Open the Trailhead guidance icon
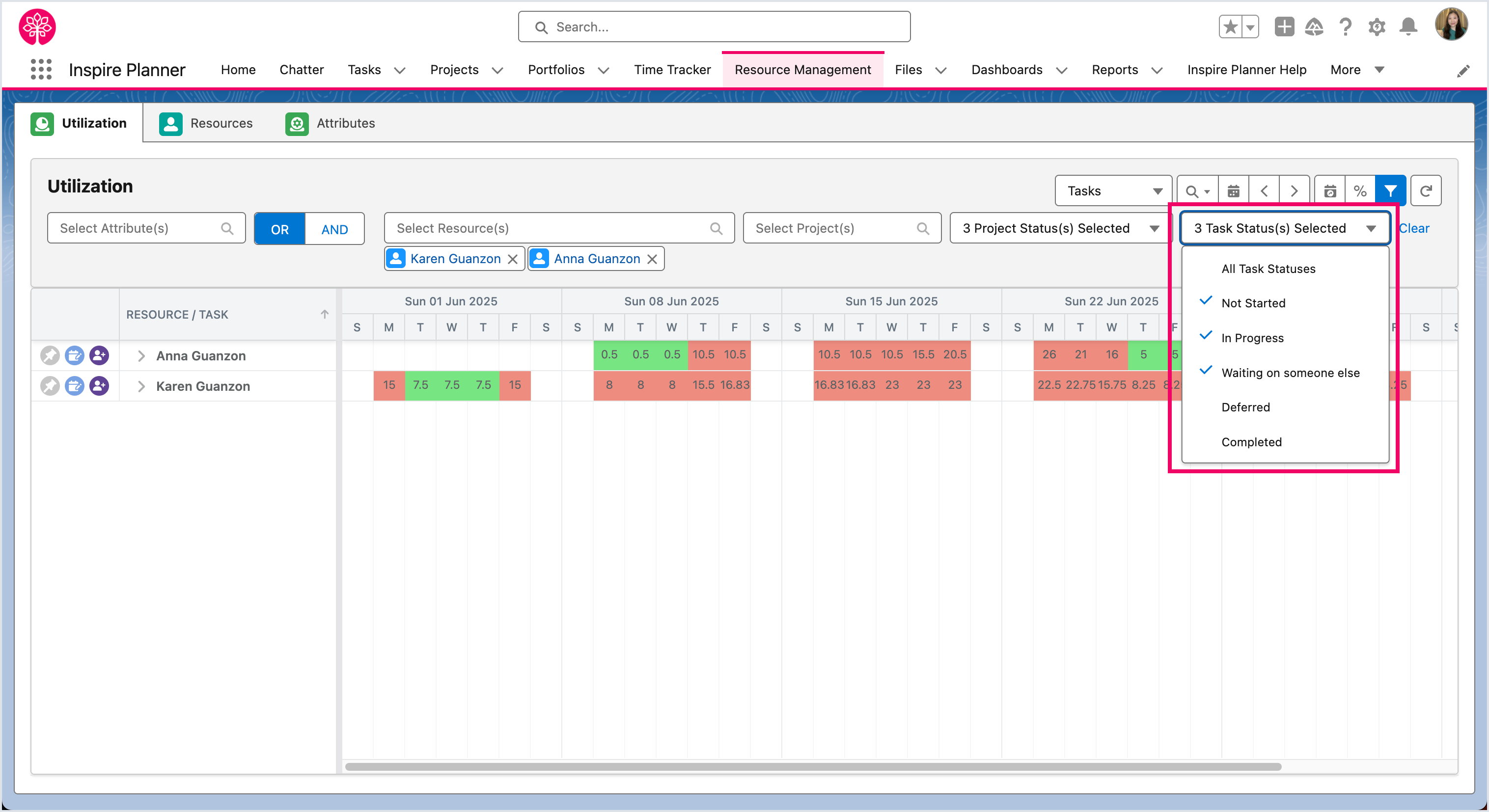Viewport: 1489px width, 812px height. 1314,27
